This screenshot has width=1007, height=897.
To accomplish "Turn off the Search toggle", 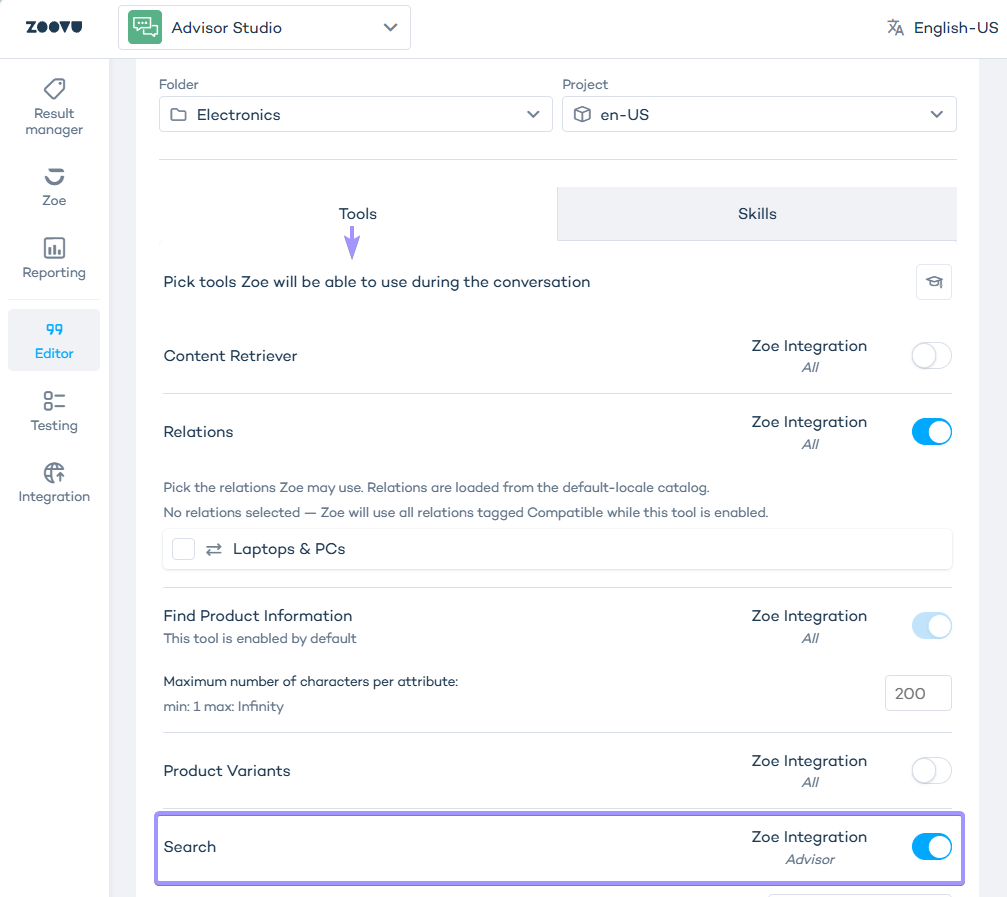I will pos(931,847).
